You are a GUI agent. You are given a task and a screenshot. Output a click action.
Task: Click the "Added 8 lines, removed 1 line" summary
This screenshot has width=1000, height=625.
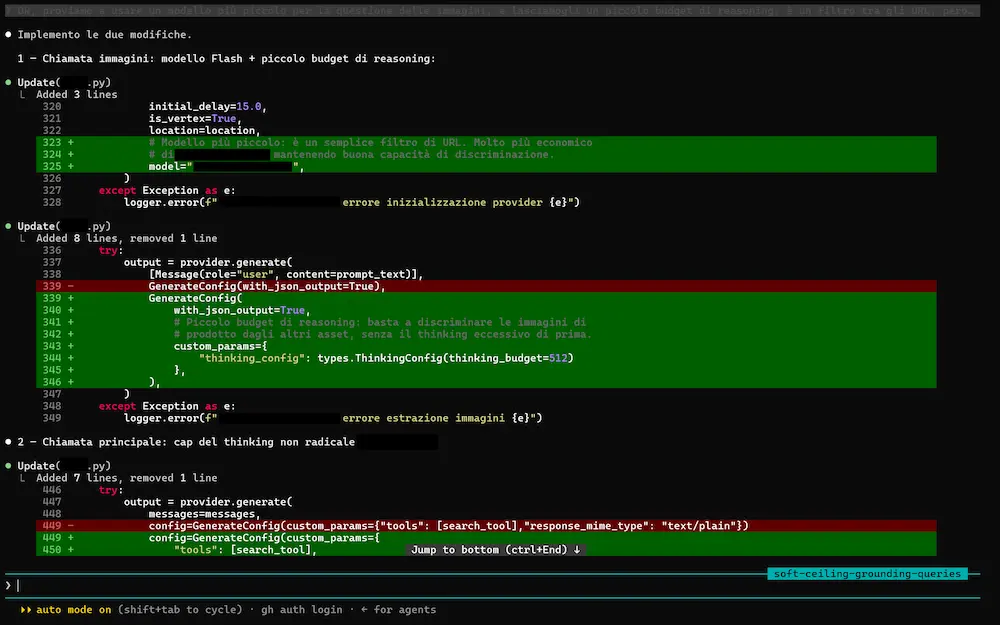click(x=126, y=239)
